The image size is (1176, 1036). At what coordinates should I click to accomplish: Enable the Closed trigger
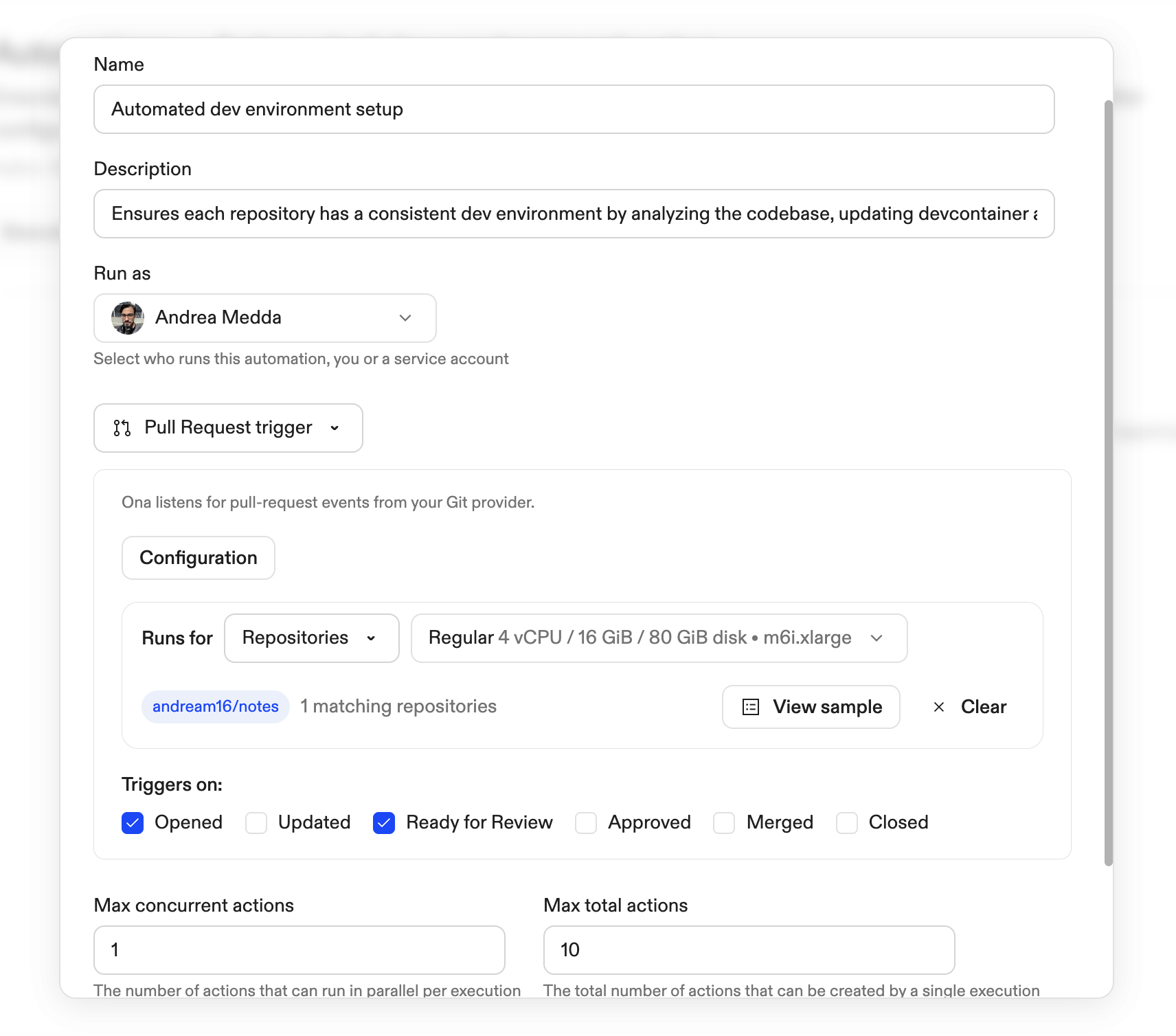click(846, 822)
